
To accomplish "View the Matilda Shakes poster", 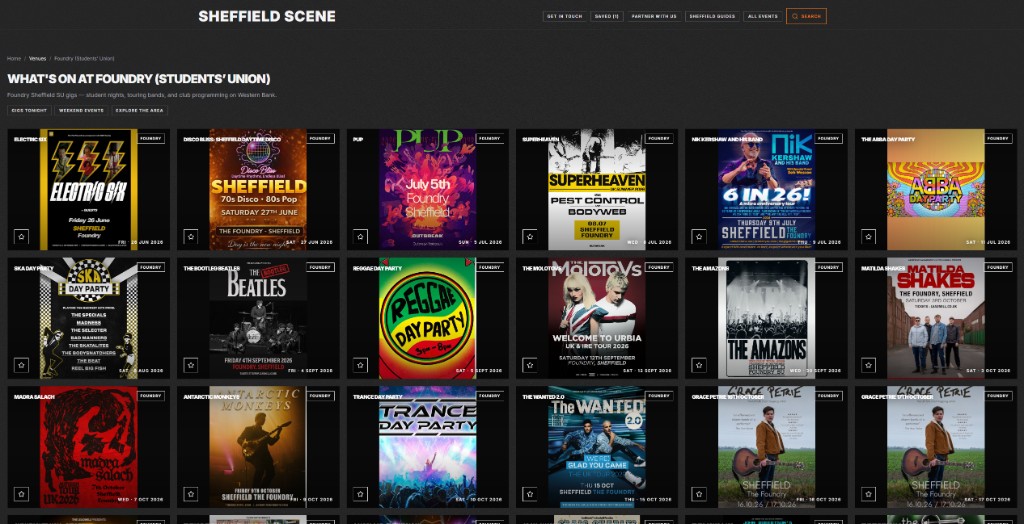I will point(936,318).
